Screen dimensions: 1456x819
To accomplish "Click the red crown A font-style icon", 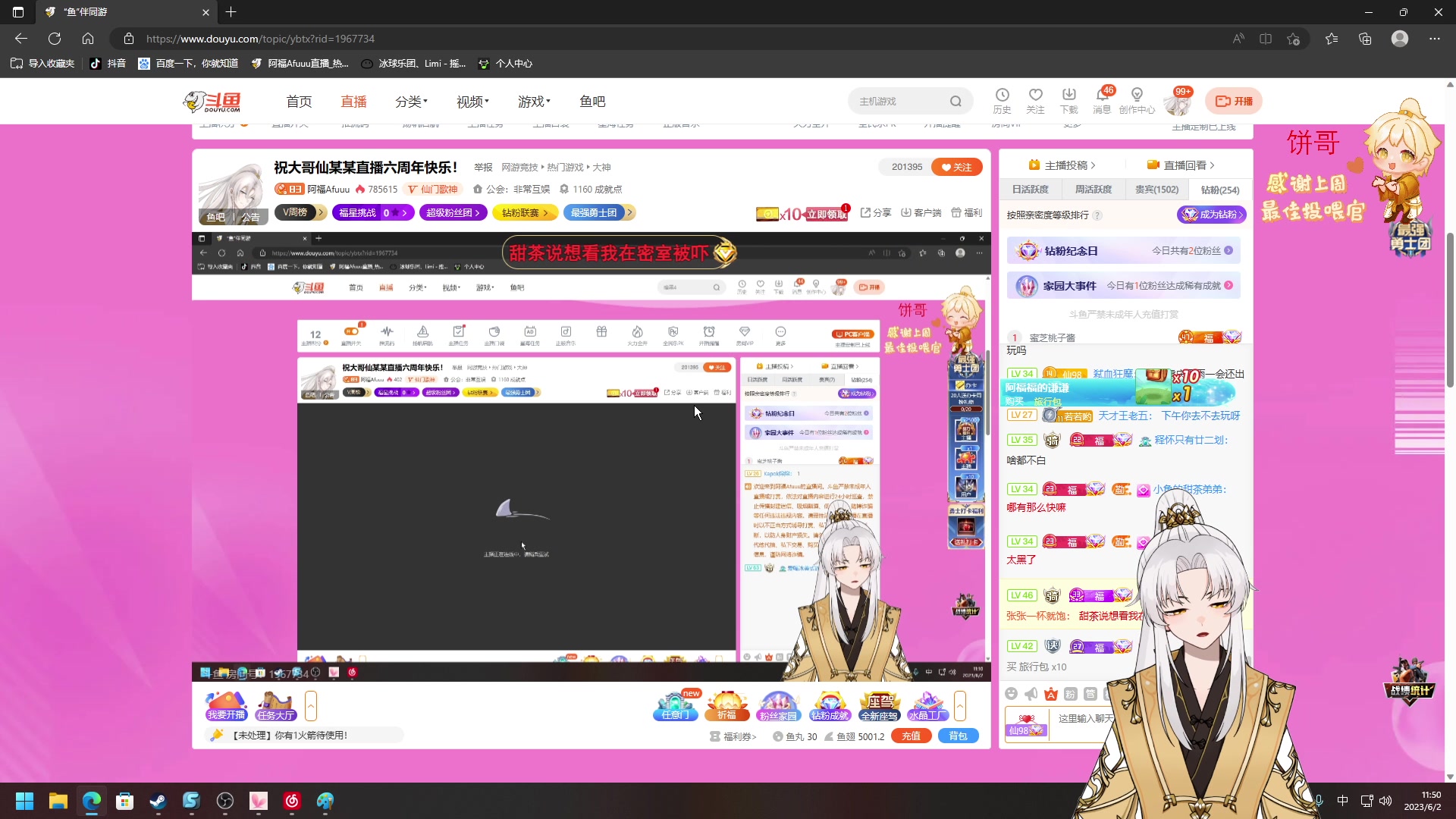I will coord(1050,693).
